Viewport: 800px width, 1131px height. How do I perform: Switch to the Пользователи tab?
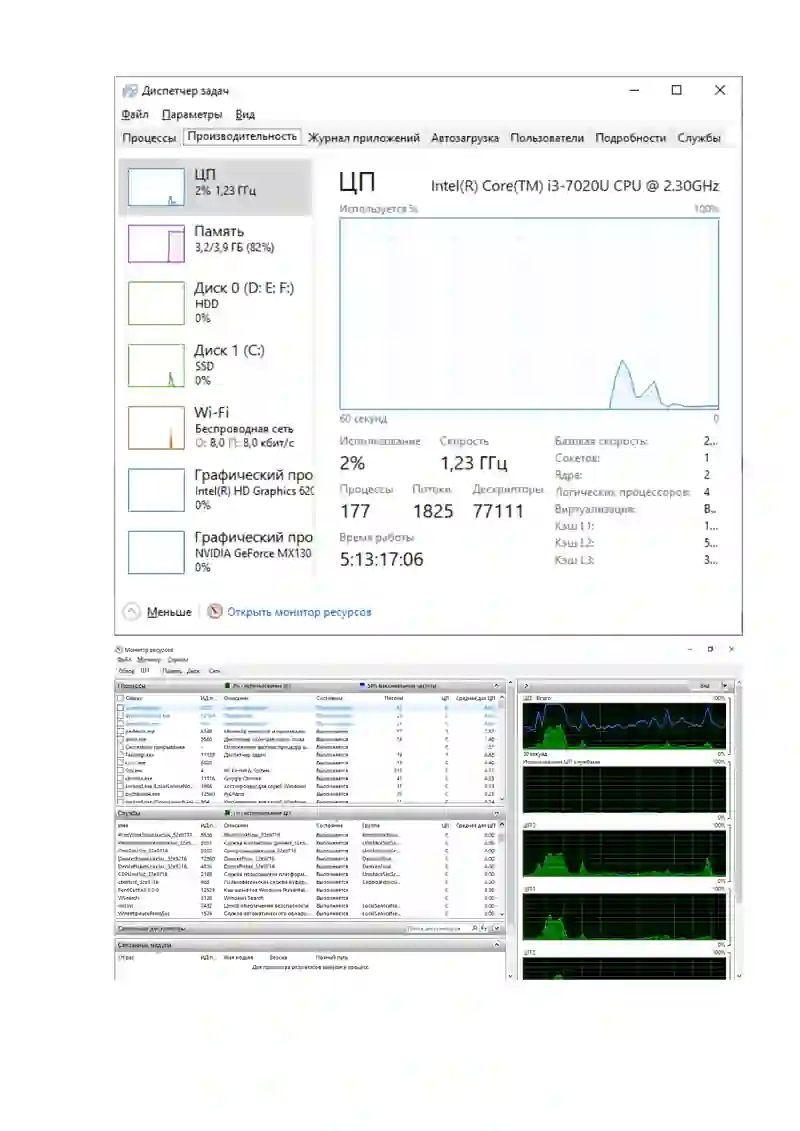(x=547, y=138)
